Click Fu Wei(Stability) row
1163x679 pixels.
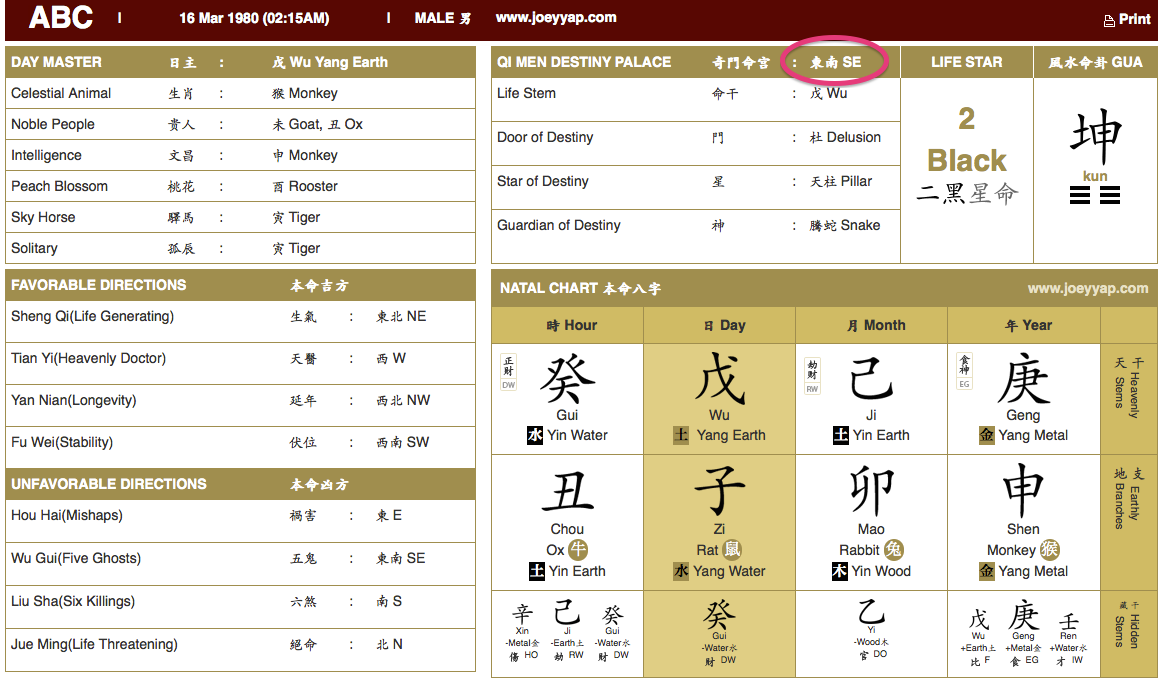[x=240, y=447]
